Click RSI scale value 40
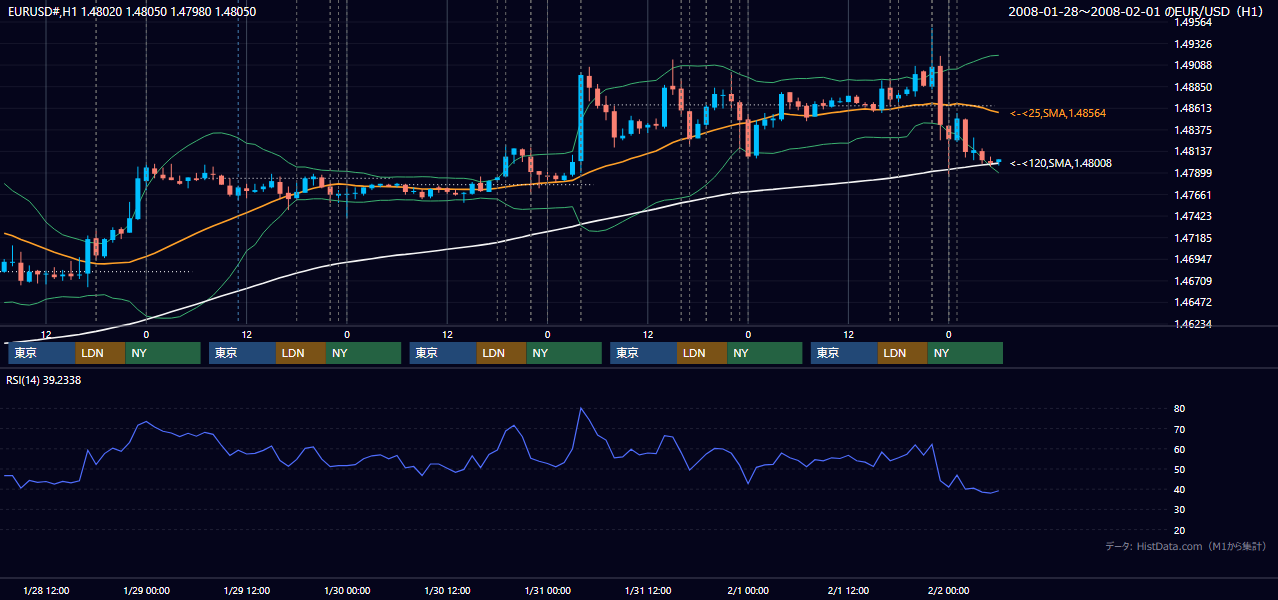Screen dimensions: 1278x600 point(1179,489)
